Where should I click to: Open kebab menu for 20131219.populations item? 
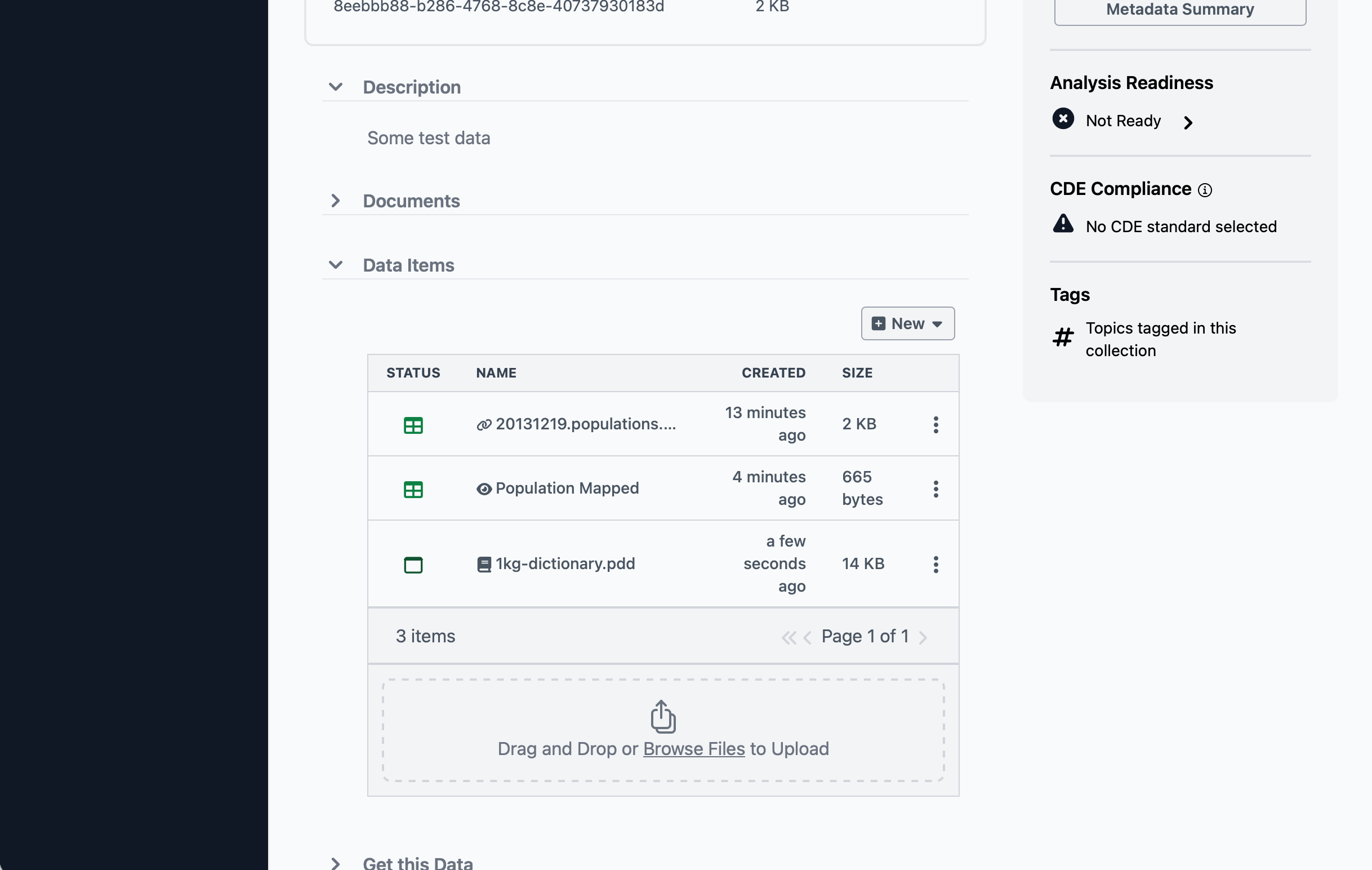coord(936,425)
